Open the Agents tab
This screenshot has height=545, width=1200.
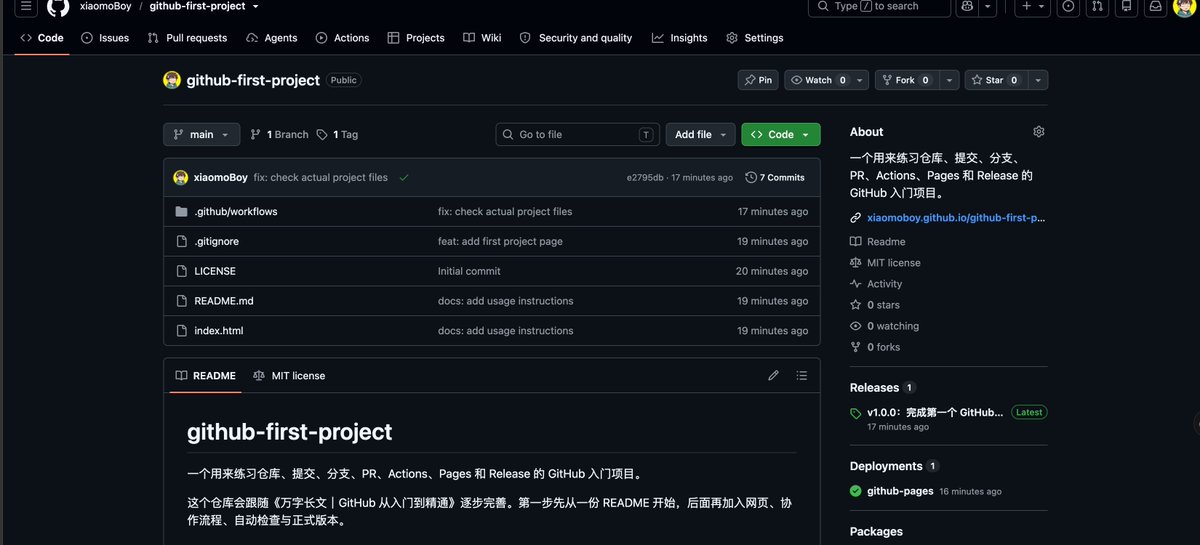tap(272, 38)
